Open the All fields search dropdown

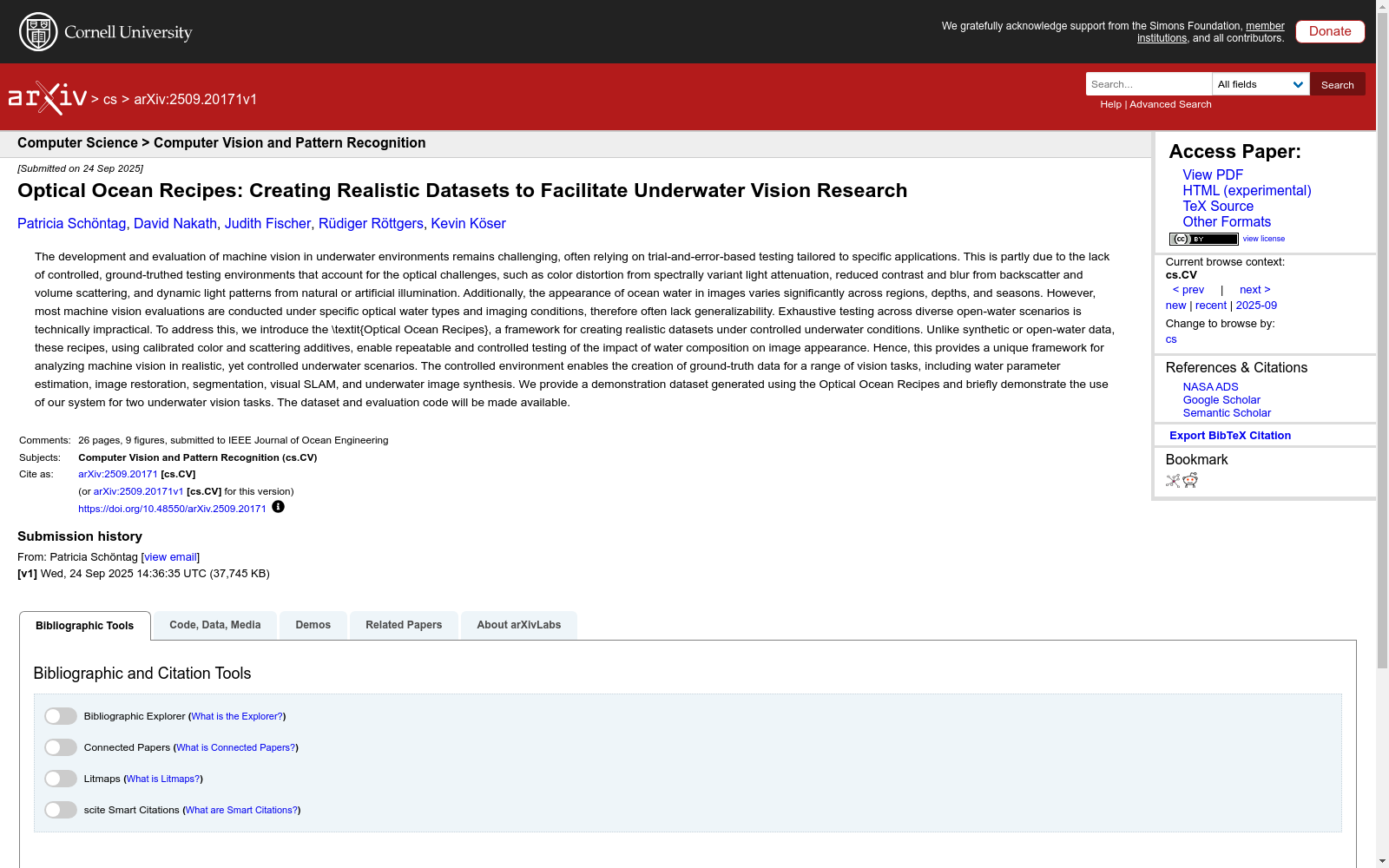coord(1261,84)
